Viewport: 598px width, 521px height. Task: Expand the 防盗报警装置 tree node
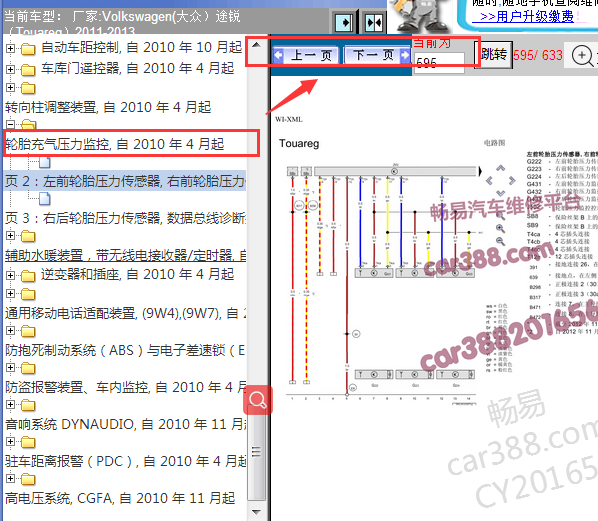click(x=11, y=368)
